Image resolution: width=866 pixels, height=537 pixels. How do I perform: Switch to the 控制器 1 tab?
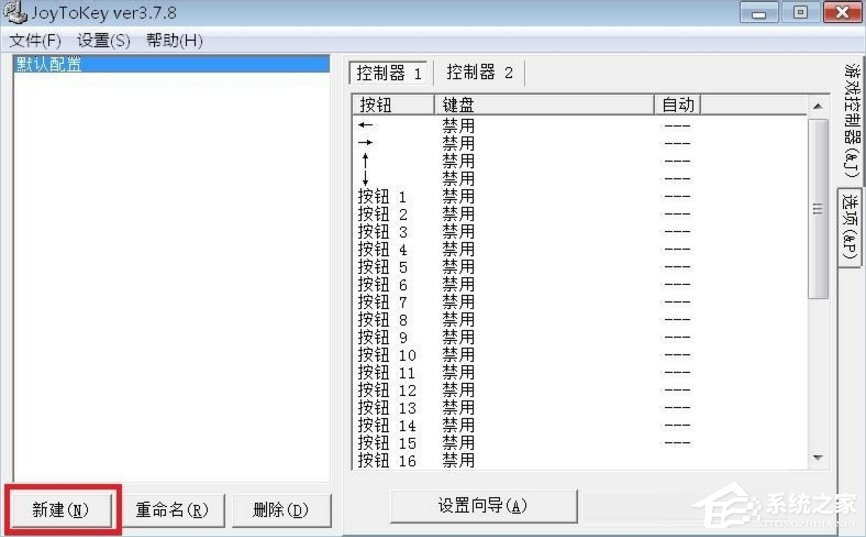click(x=389, y=73)
